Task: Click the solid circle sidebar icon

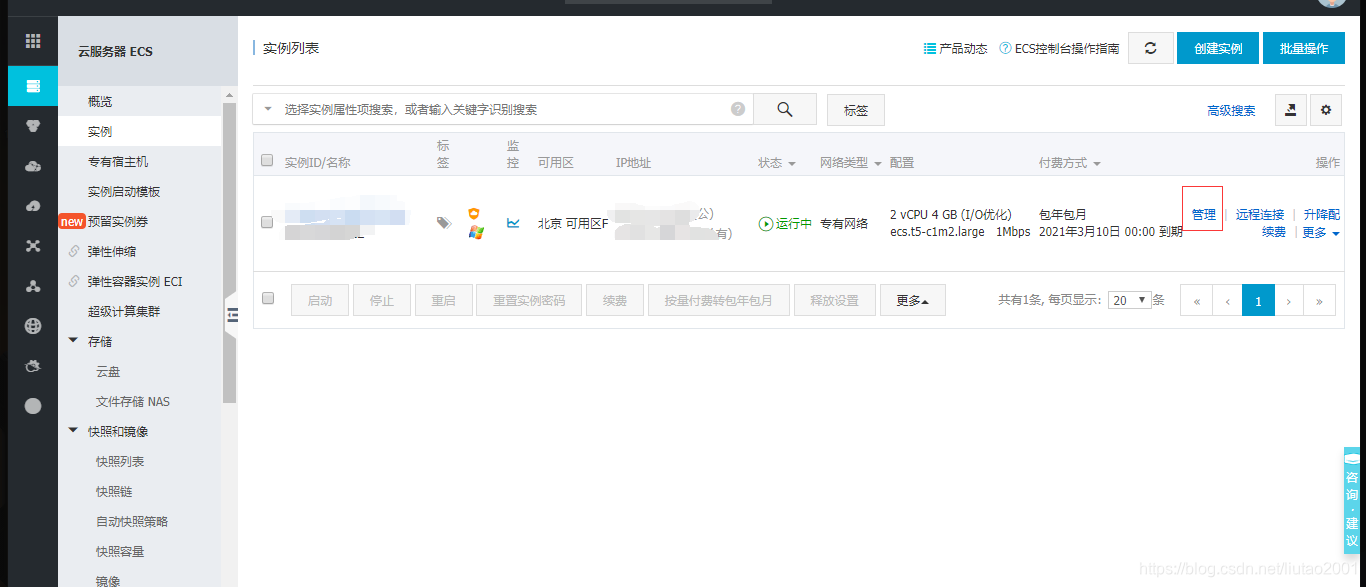Action: (33, 406)
